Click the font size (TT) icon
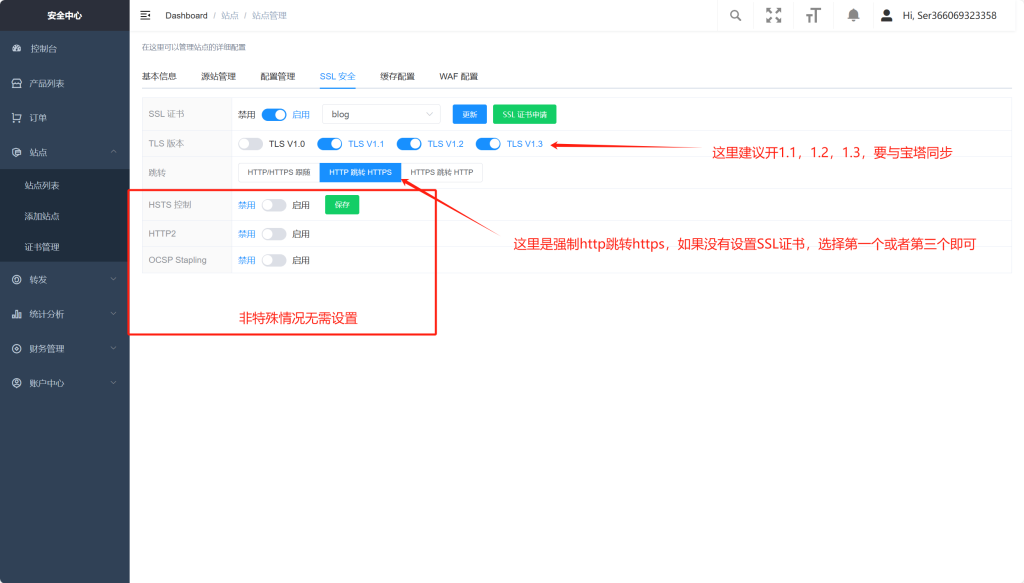 pyautogui.click(x=812, y=15)
